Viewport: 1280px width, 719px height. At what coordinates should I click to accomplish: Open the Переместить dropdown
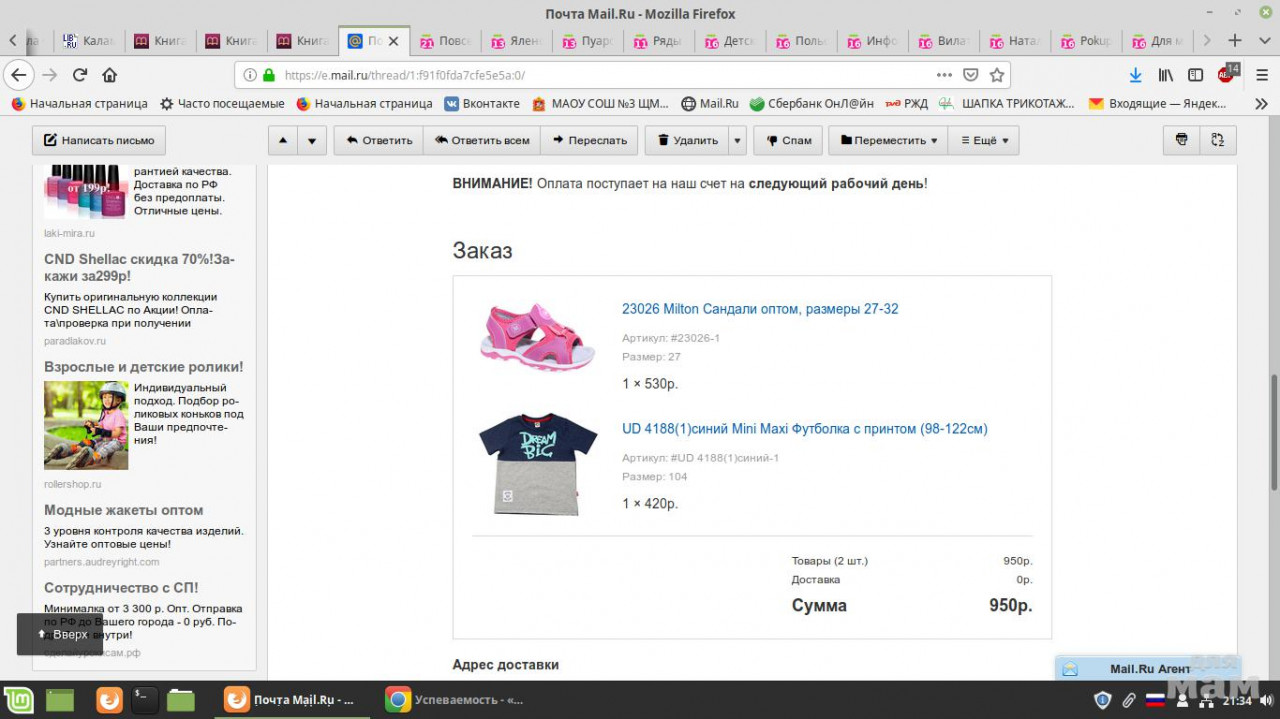[888, 140]
